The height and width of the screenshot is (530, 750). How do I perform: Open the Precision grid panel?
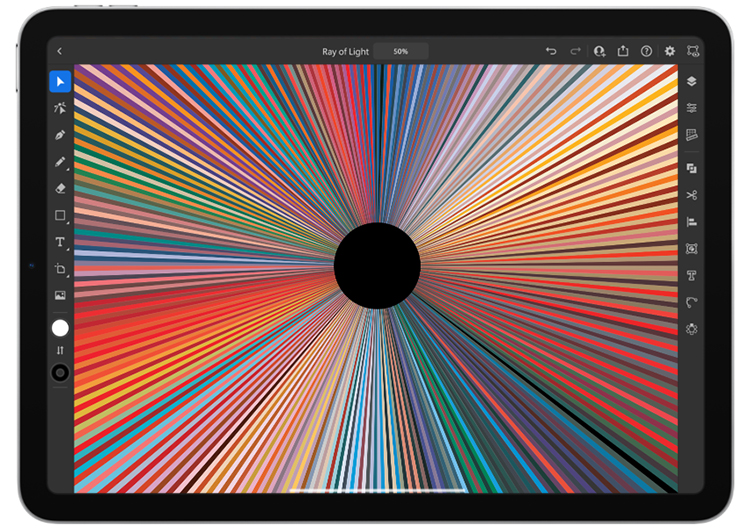point(692,135)
